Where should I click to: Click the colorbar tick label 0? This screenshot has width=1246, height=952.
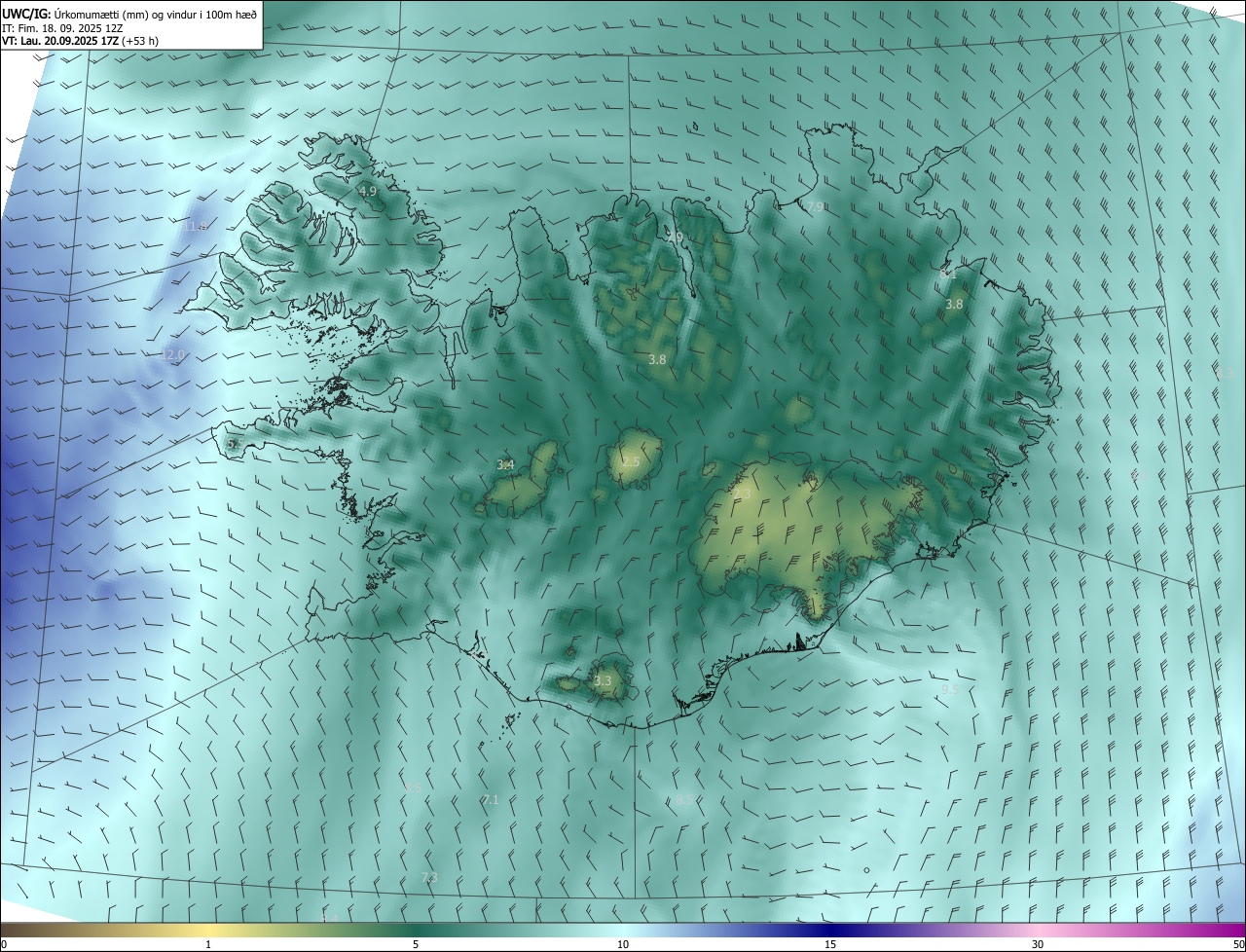tap(4, 944)
